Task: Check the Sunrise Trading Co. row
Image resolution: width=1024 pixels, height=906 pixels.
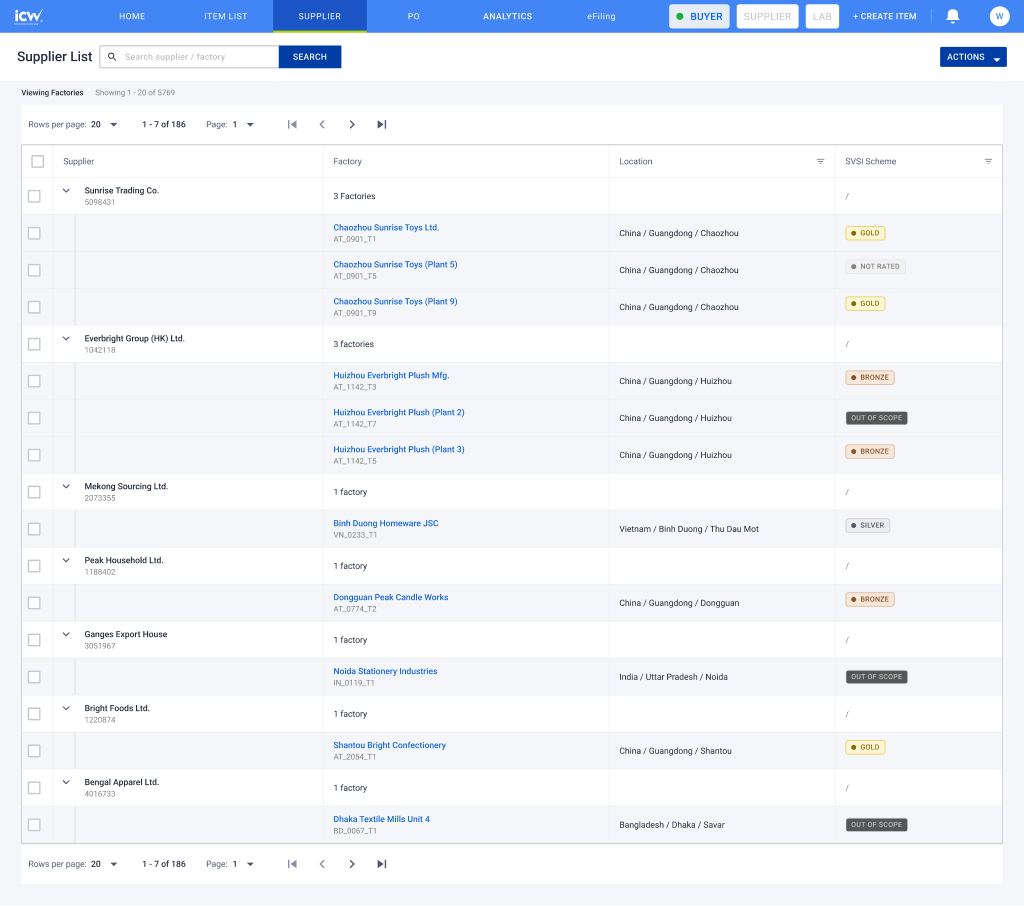Action: click(34, 196)
